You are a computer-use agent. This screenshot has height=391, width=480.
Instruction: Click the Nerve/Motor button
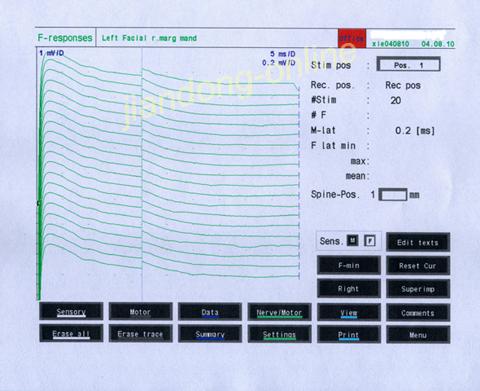coord(279,312)
